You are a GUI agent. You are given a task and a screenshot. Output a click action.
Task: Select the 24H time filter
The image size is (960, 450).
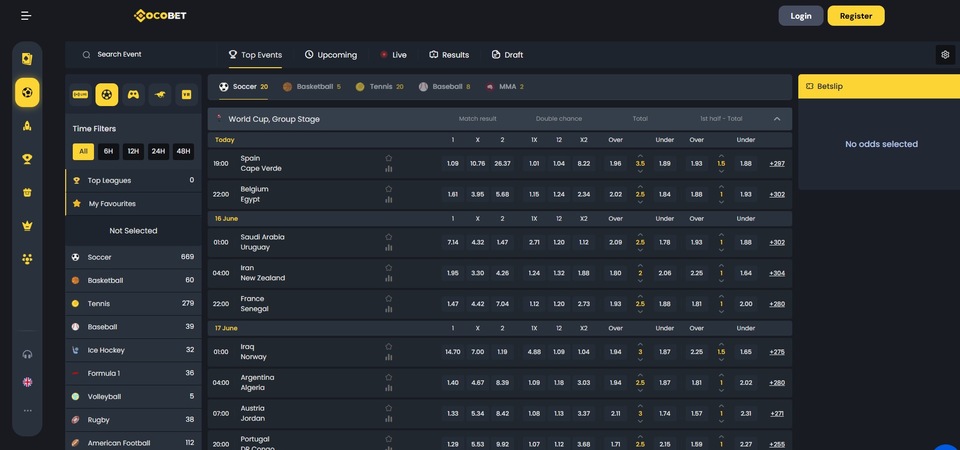(159, 152)
